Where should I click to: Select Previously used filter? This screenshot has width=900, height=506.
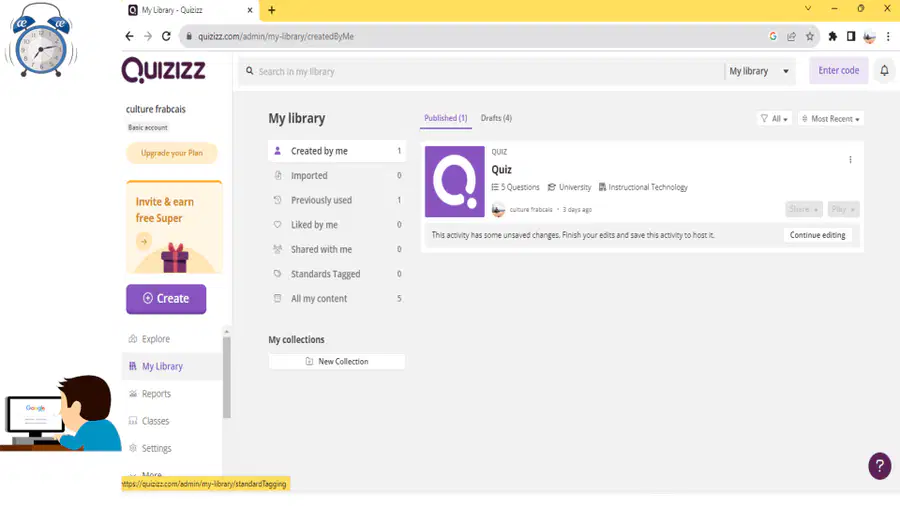click(337, 200)
